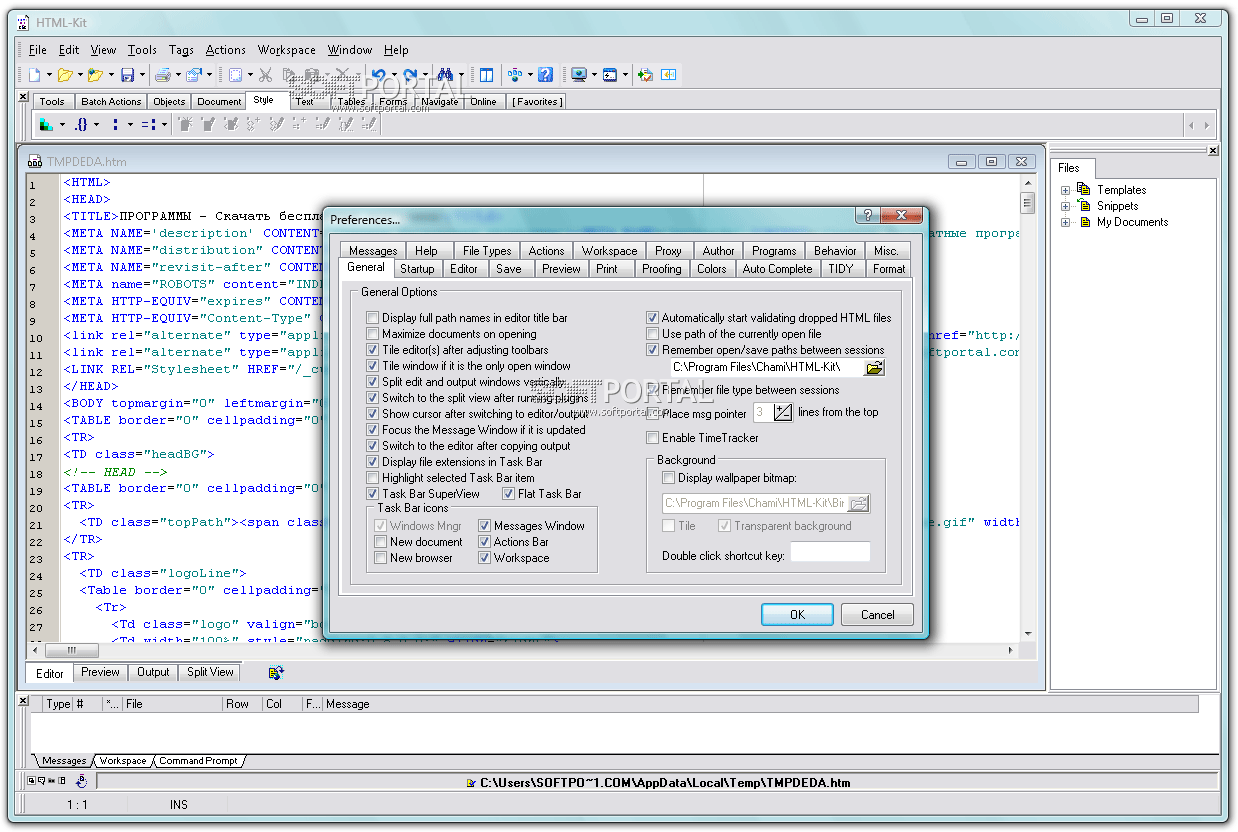
Task: Save the file with floppy disk icon
Action: click(127, 75)
